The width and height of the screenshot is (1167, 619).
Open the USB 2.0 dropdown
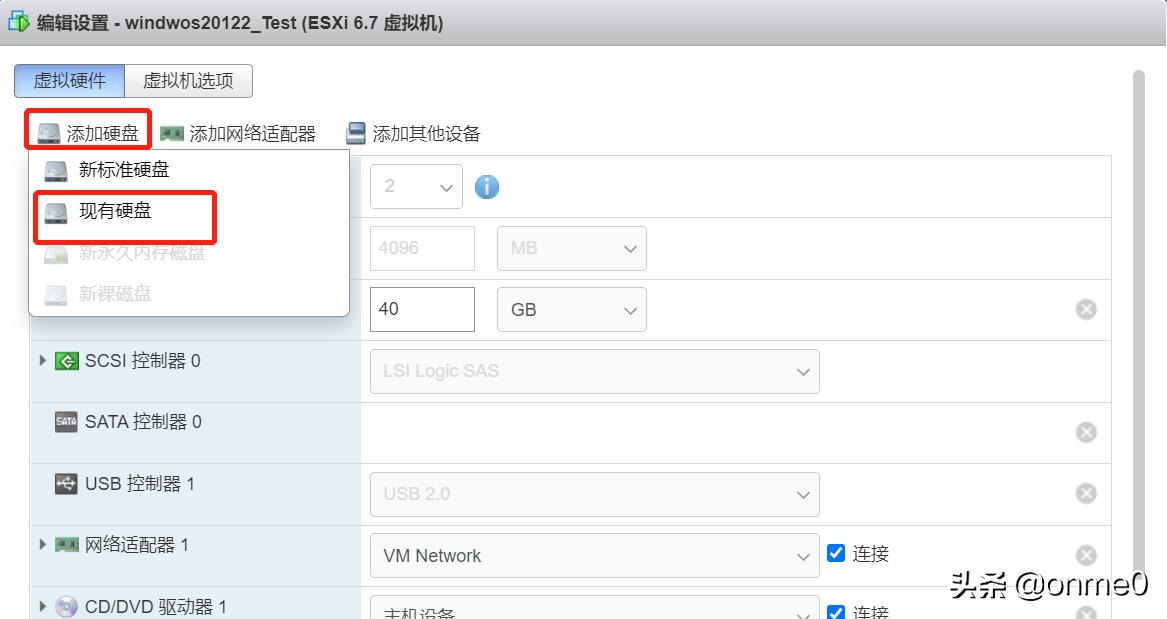tap(595, 494)
